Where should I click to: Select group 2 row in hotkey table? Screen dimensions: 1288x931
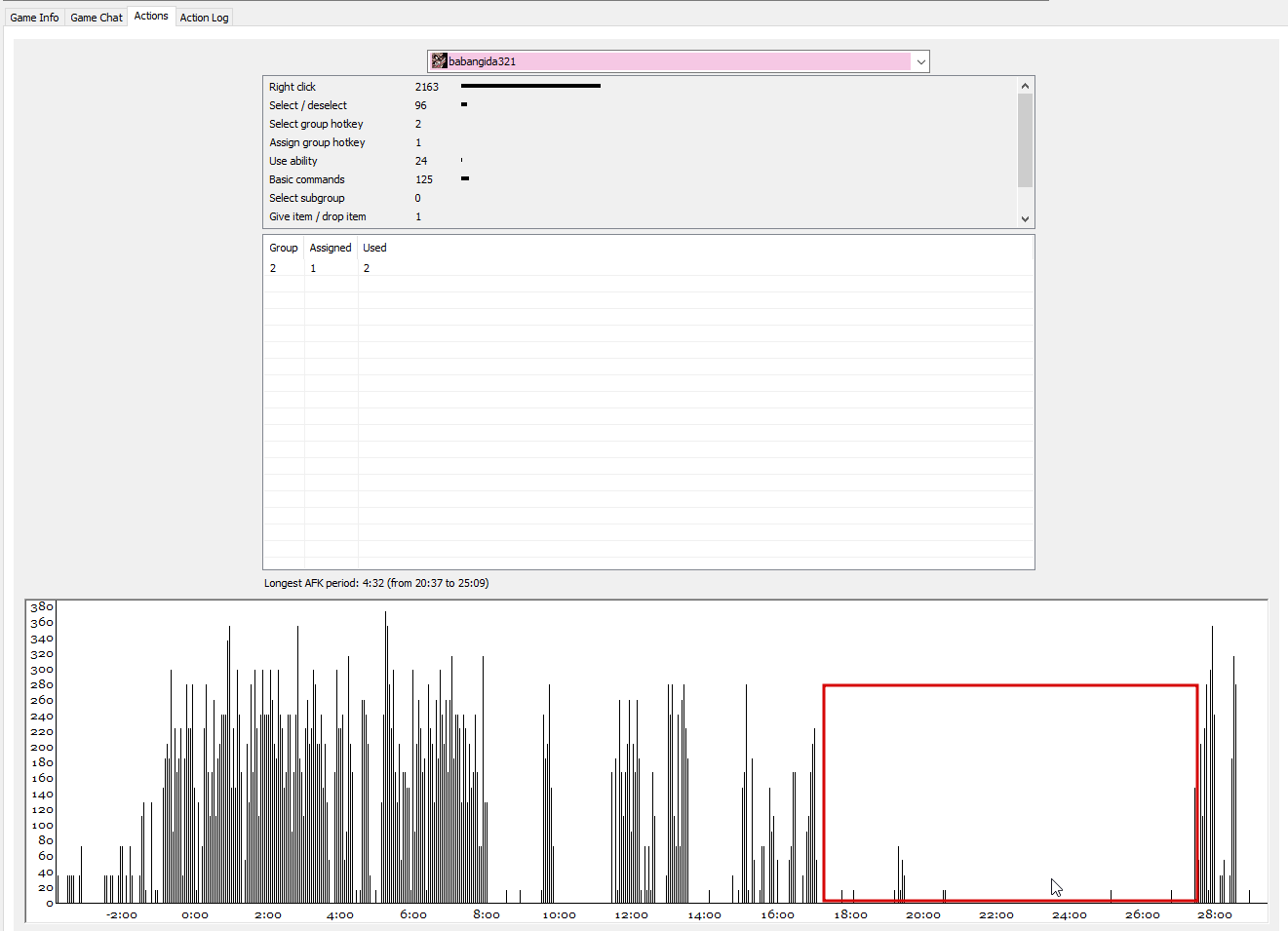648,268
